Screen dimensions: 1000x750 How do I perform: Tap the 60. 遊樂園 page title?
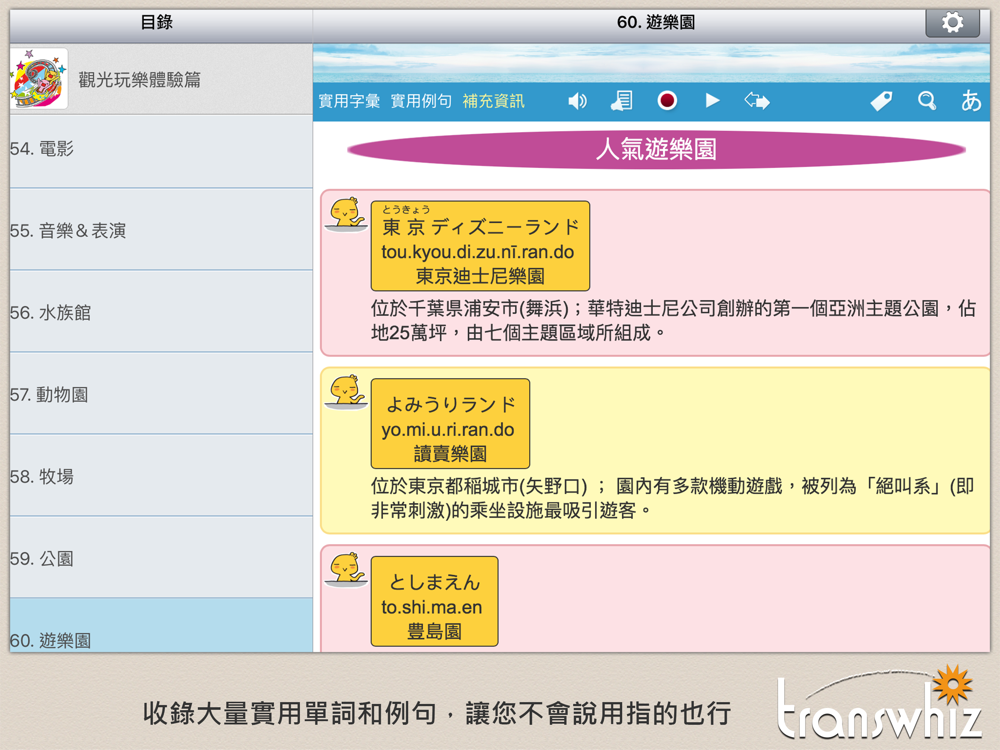tap(656, 22)
